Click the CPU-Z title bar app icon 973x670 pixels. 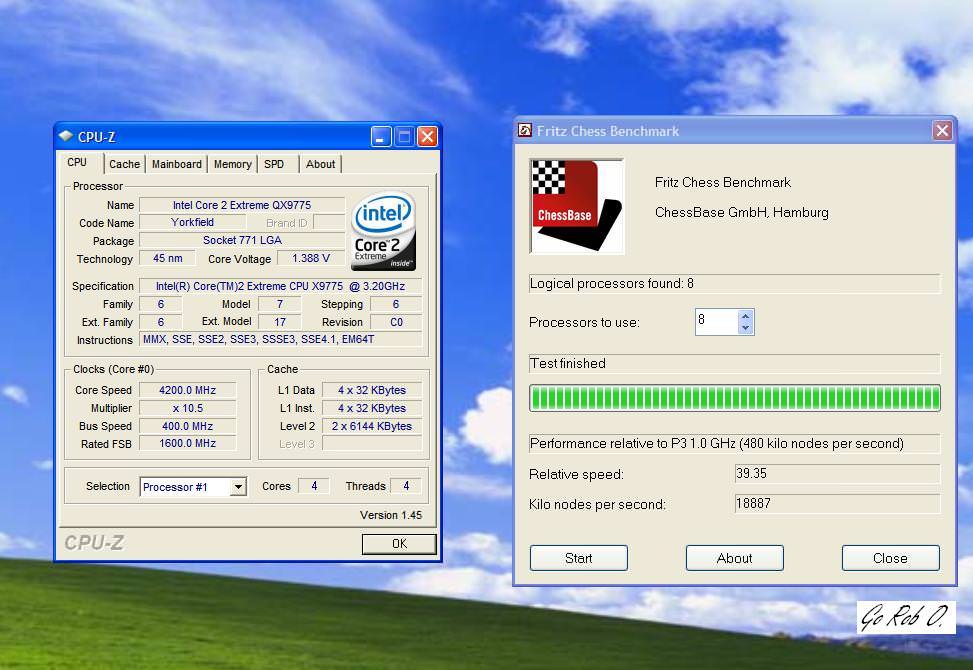pos(65,136)
